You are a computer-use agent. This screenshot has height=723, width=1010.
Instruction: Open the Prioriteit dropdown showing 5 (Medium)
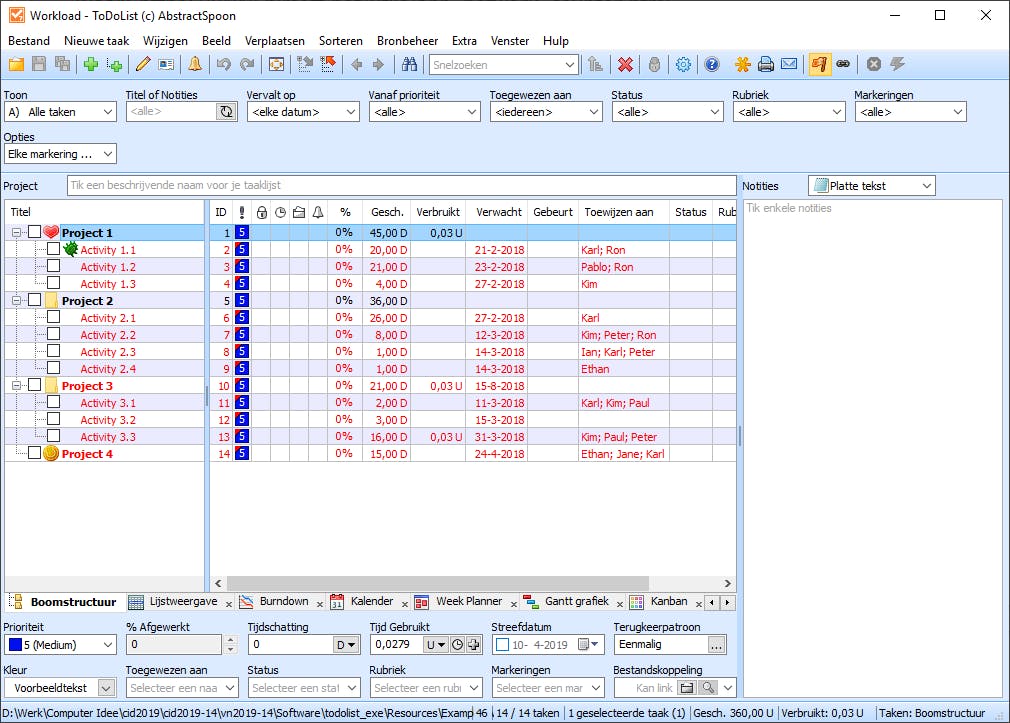[x=60, y=645]
